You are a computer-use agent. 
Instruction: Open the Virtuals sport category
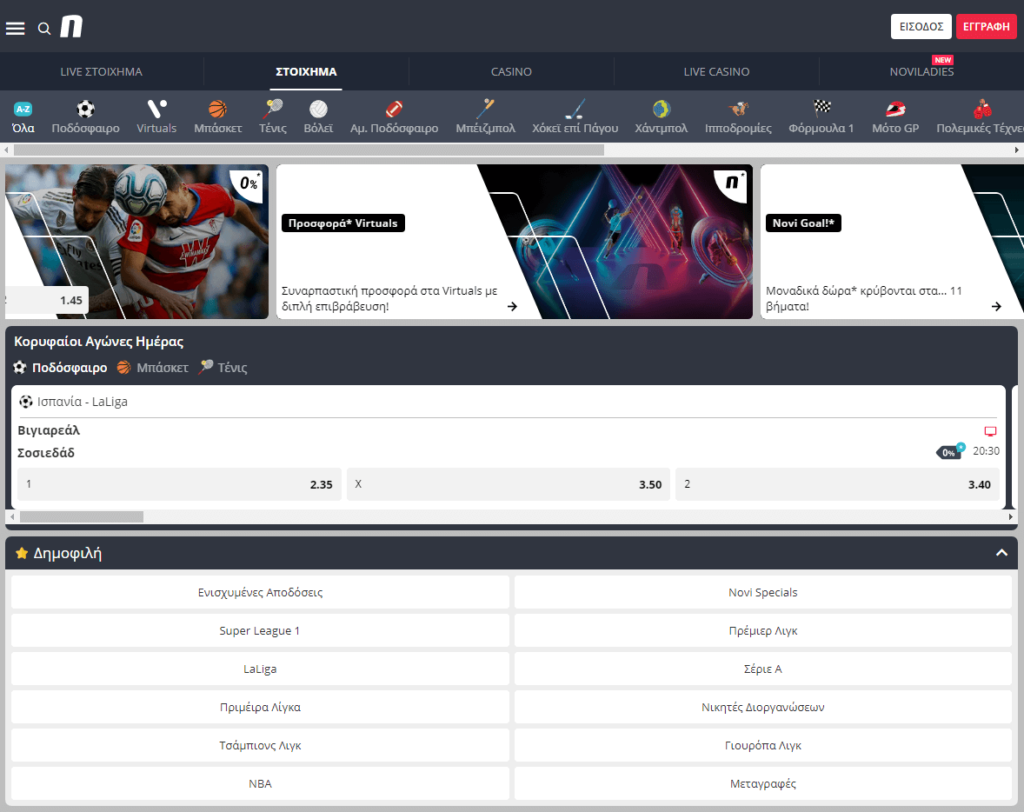(156, 117)
